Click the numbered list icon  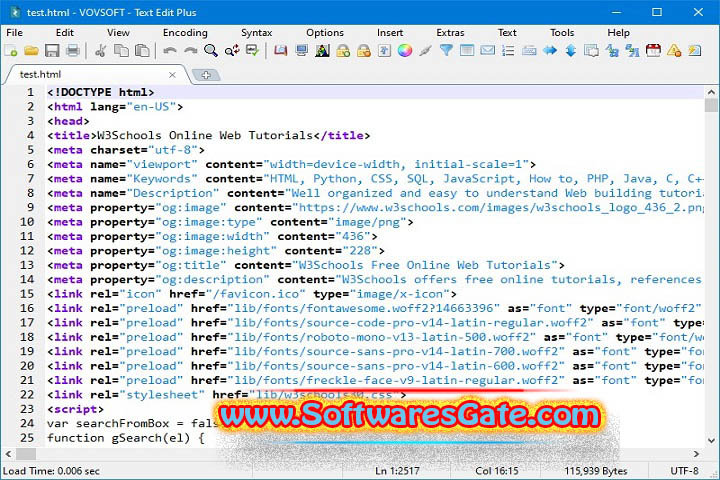tap(508, 51)
